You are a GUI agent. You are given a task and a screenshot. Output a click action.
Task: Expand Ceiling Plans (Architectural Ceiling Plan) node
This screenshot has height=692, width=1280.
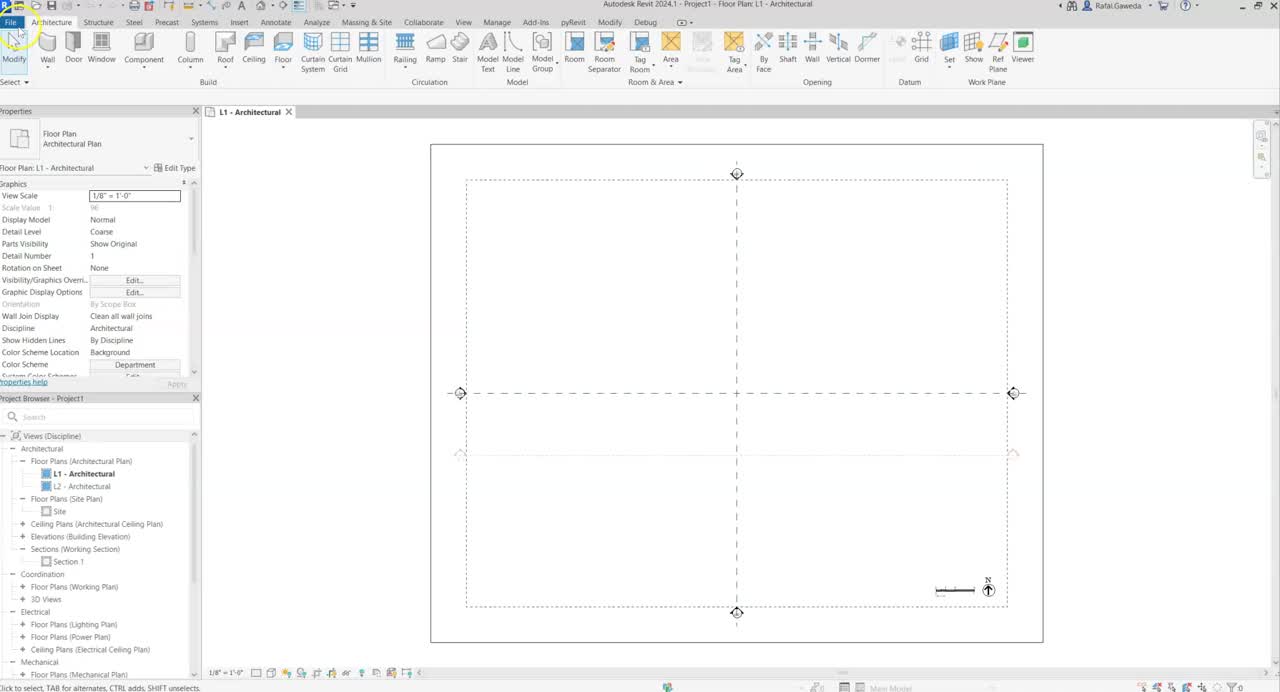pos(23,524)
